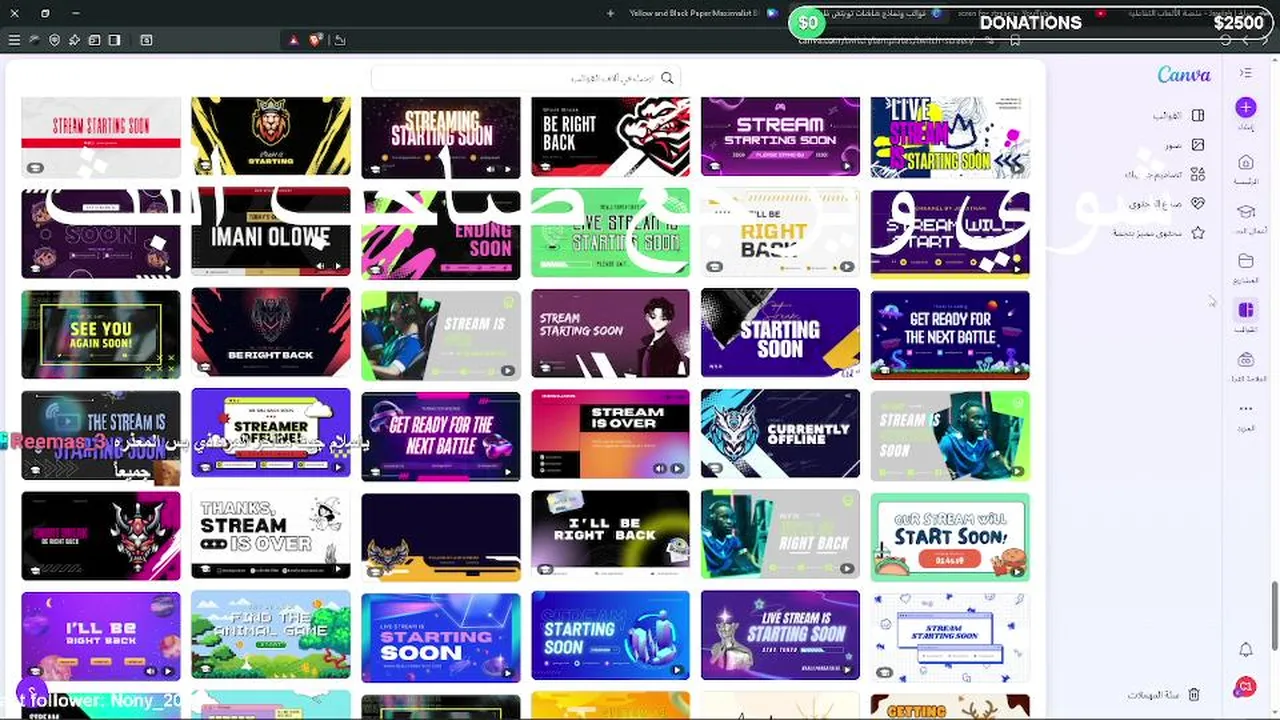Image resolution: width=1280 pixels, height=720 pixels.
Task: Open the gradient Stream Is Over template
Action: (x=610, y=434)
